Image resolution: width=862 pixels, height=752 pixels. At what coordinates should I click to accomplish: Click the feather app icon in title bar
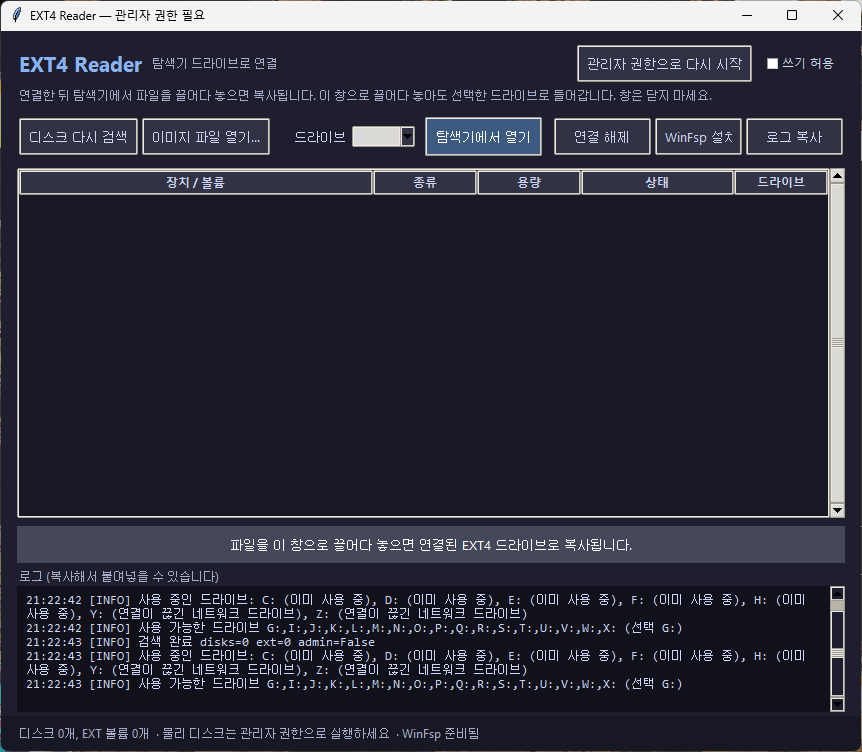tap(16, 15)
